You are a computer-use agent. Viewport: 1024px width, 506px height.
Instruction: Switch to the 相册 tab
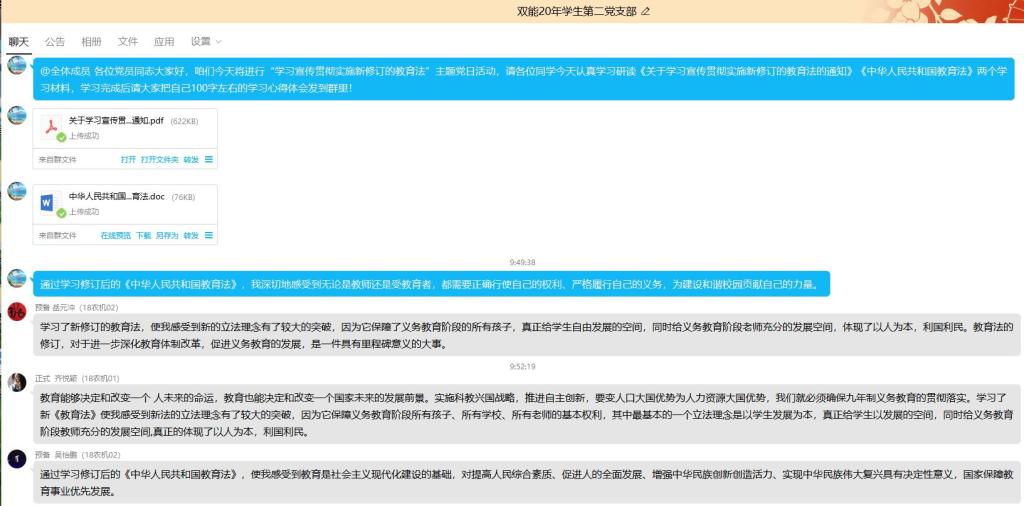[x=91, y=41]
